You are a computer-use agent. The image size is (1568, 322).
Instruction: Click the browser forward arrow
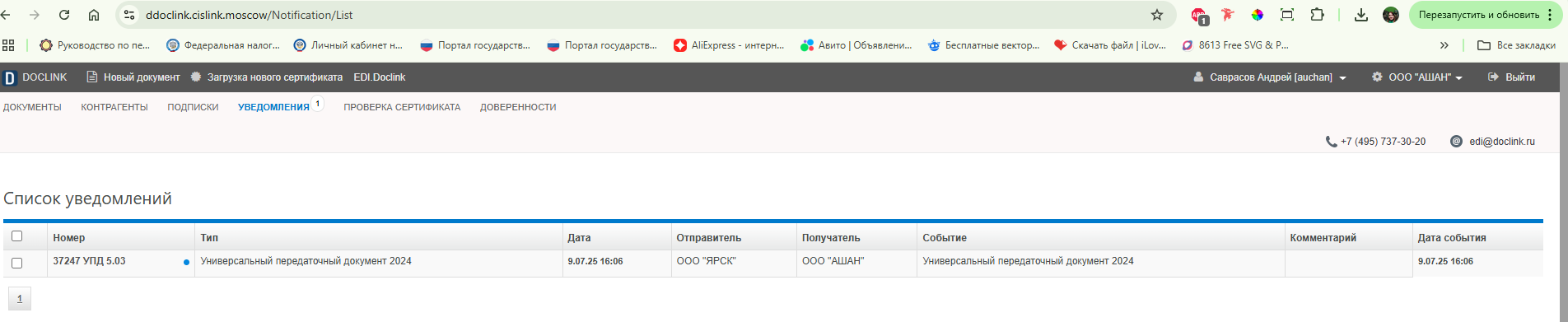click(35, 15)
